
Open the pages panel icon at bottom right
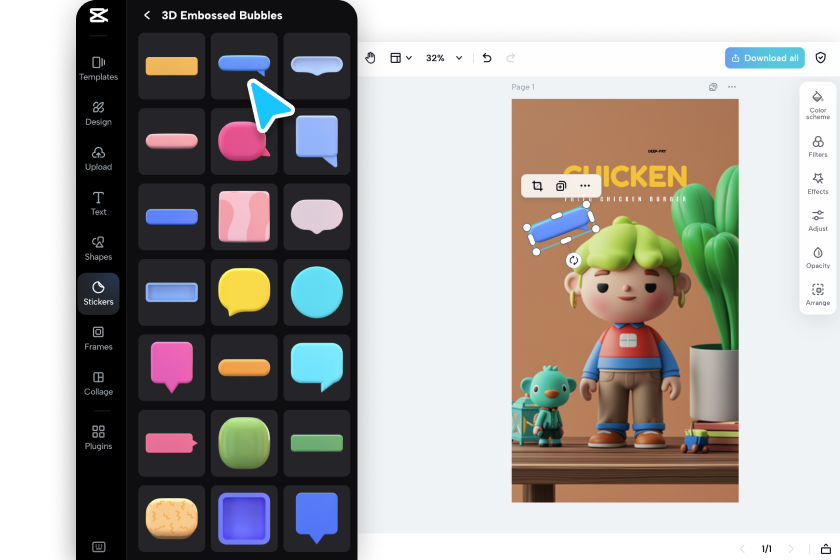(x=826, y=549)
